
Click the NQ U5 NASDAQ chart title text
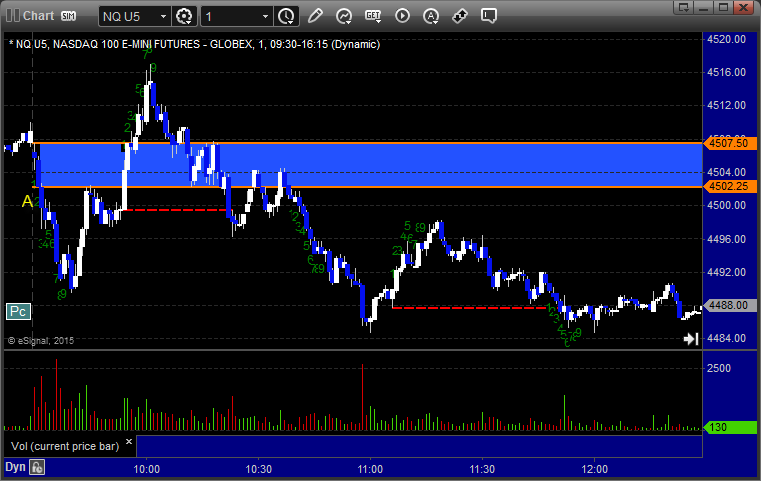click(x=194, y=44)
